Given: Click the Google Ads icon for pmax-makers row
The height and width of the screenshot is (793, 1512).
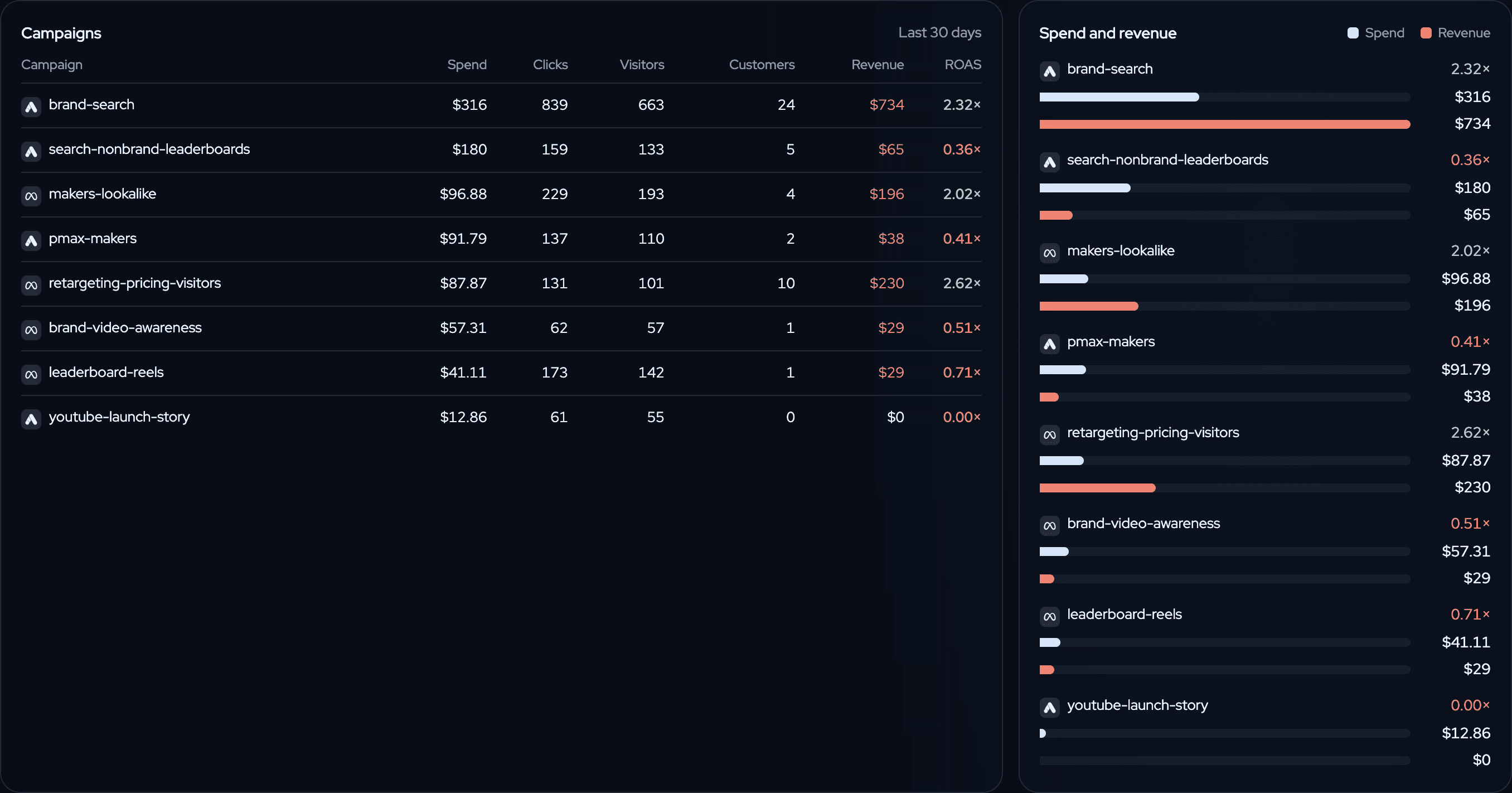Looking at the screenshot, I should [31, 240].
